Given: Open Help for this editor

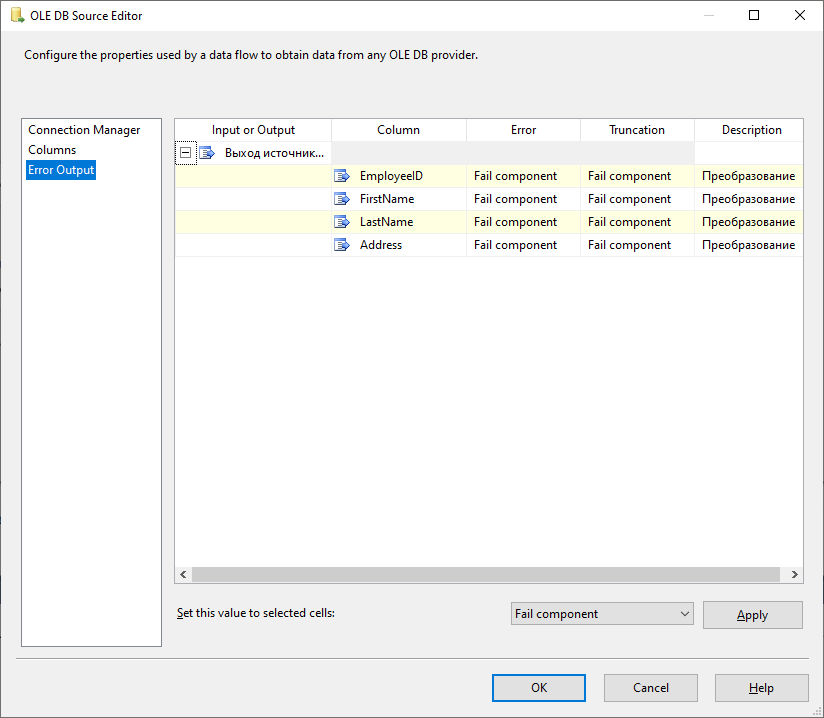Looking at the screenshot, I should pyautogui.click(x=761, y=688).
